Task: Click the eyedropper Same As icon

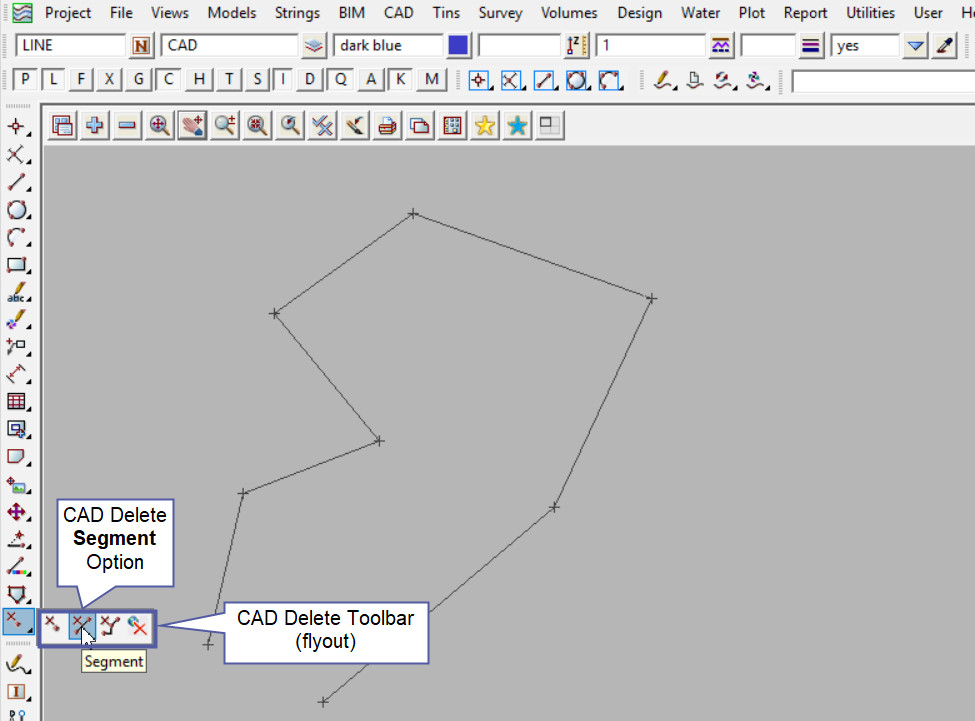Action: pos(945,45)
